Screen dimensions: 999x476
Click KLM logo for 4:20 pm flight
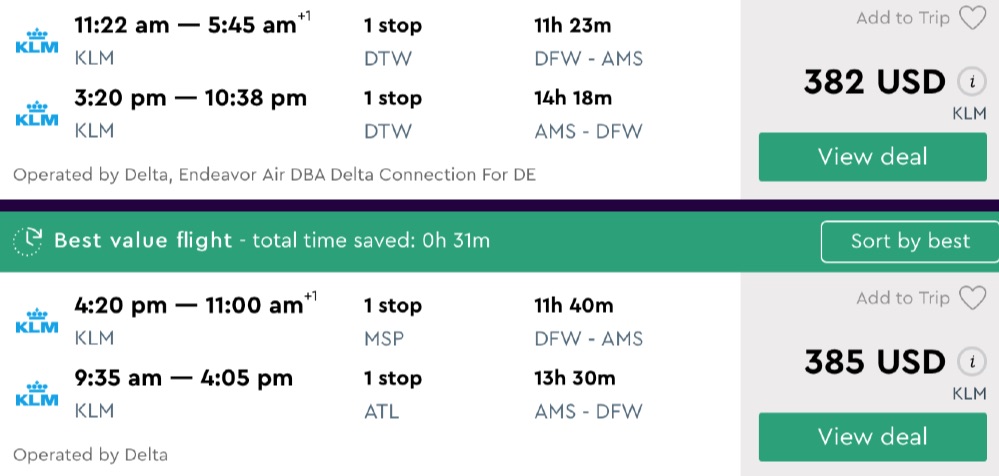tap(39, 321)
